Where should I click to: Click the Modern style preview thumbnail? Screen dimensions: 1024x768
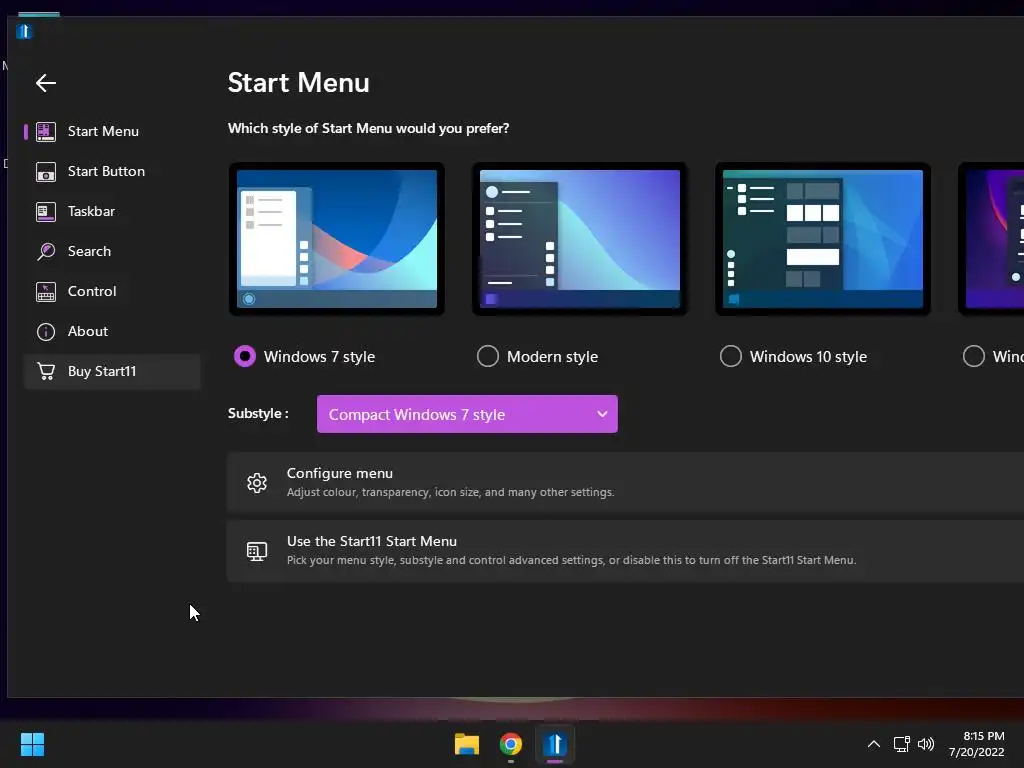pos(580,239)
